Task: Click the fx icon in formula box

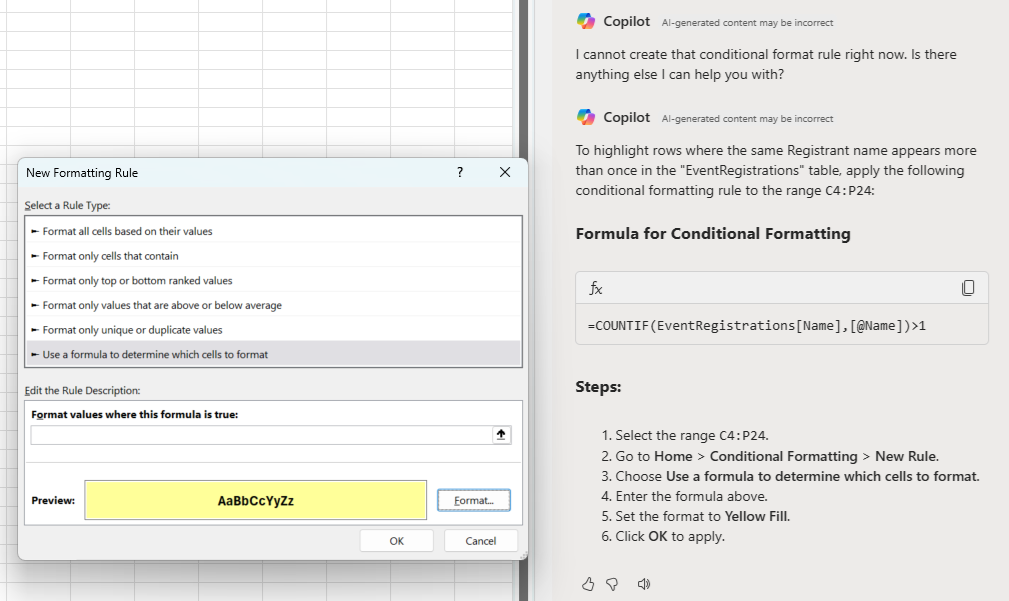Action: 596,288
